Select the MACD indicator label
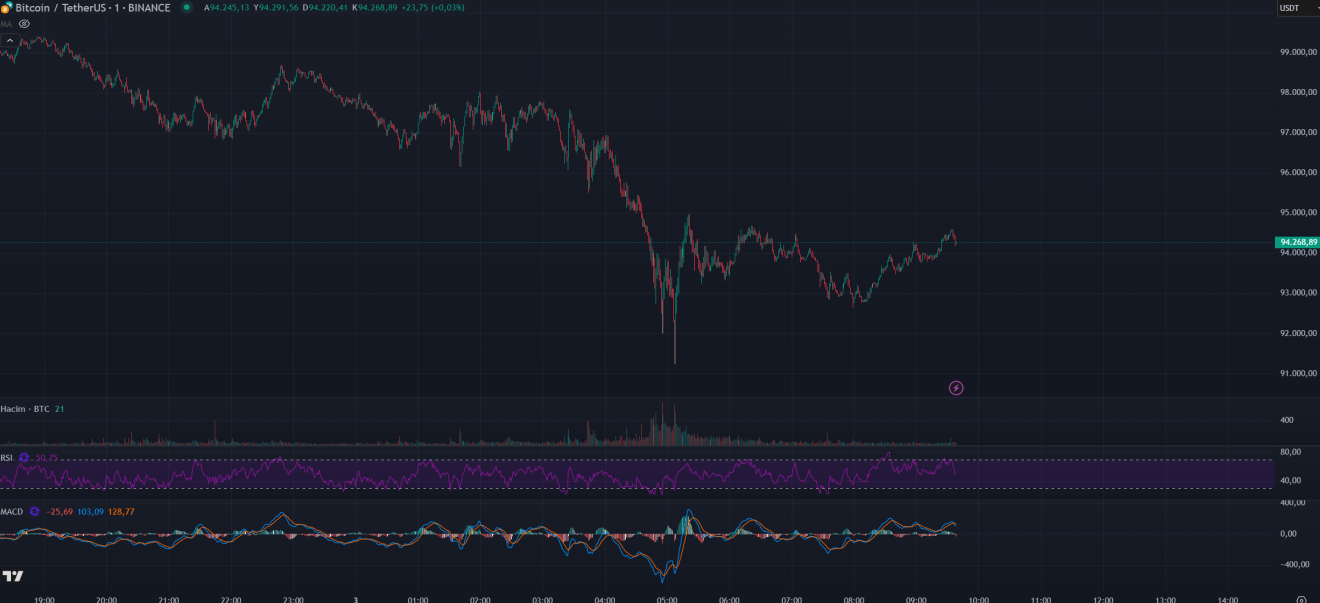The image size is (1320, 603). 12,512
